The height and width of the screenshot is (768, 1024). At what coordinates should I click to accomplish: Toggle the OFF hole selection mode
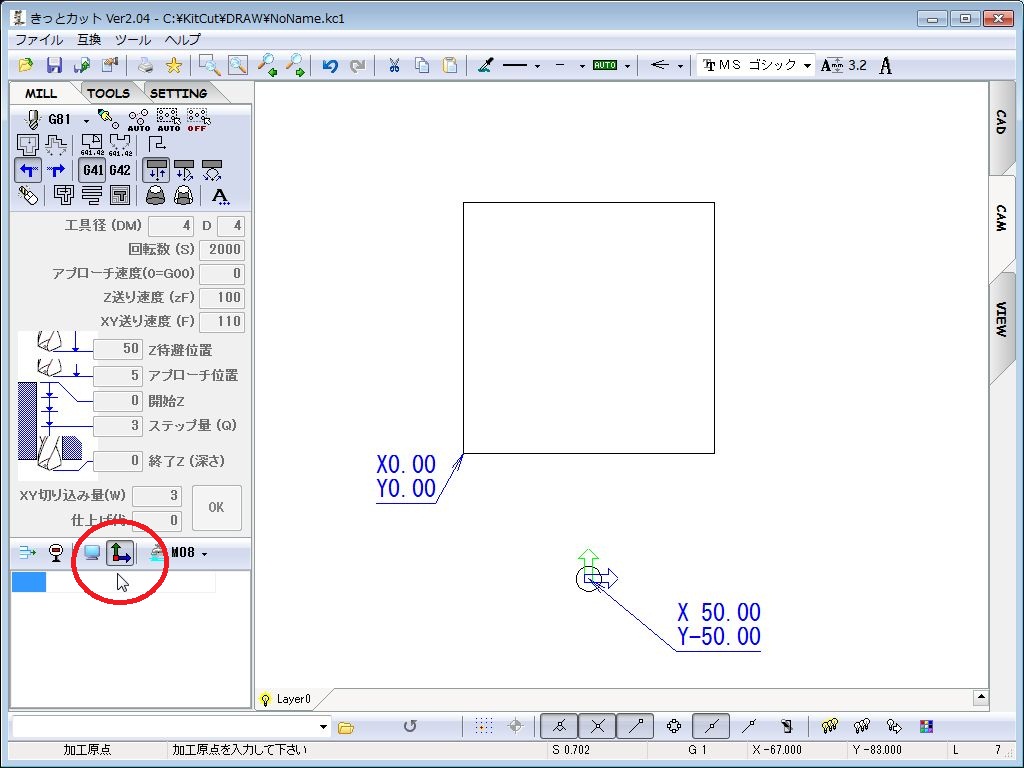tap(198, 120)
